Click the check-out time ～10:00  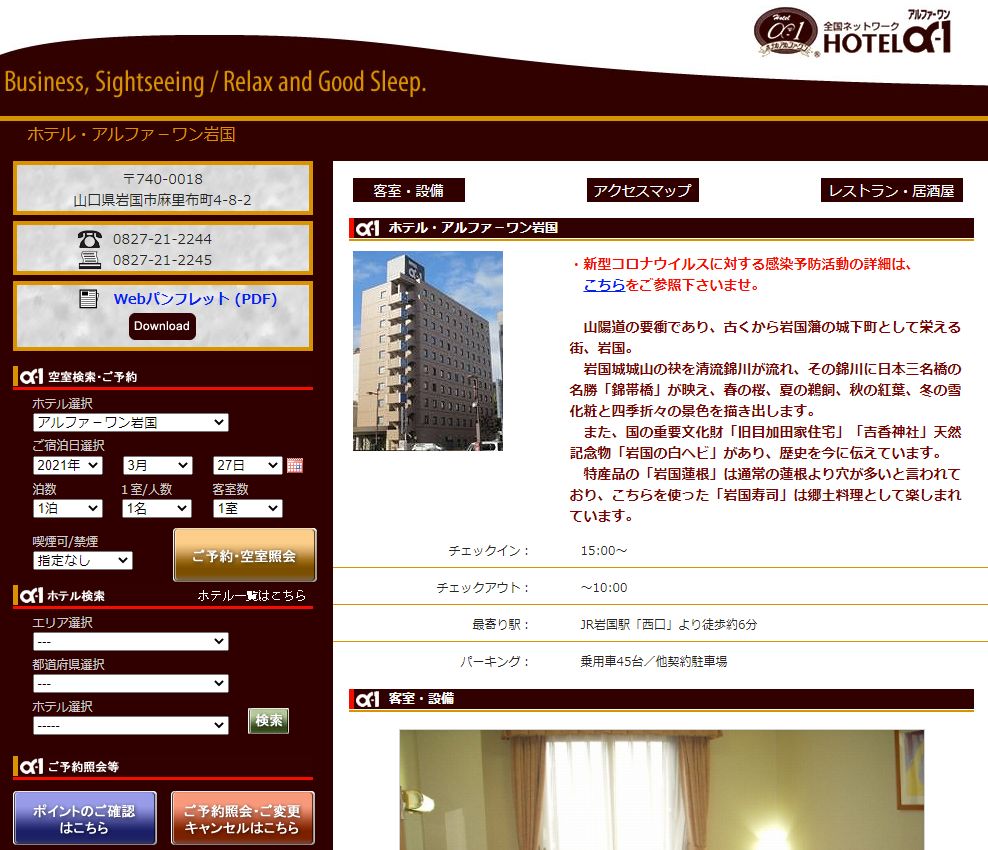(x=604, y=587)
